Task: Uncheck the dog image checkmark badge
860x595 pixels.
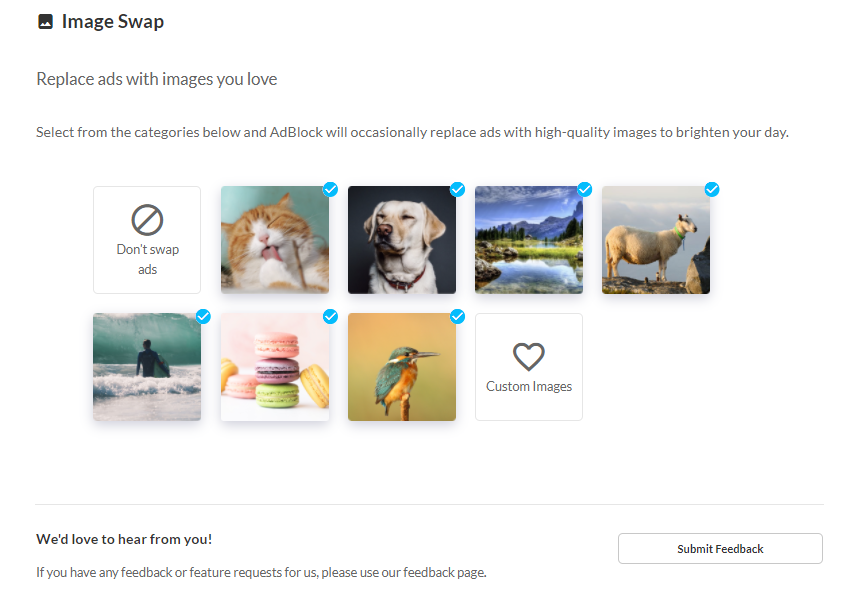Action: coord(457,189)
